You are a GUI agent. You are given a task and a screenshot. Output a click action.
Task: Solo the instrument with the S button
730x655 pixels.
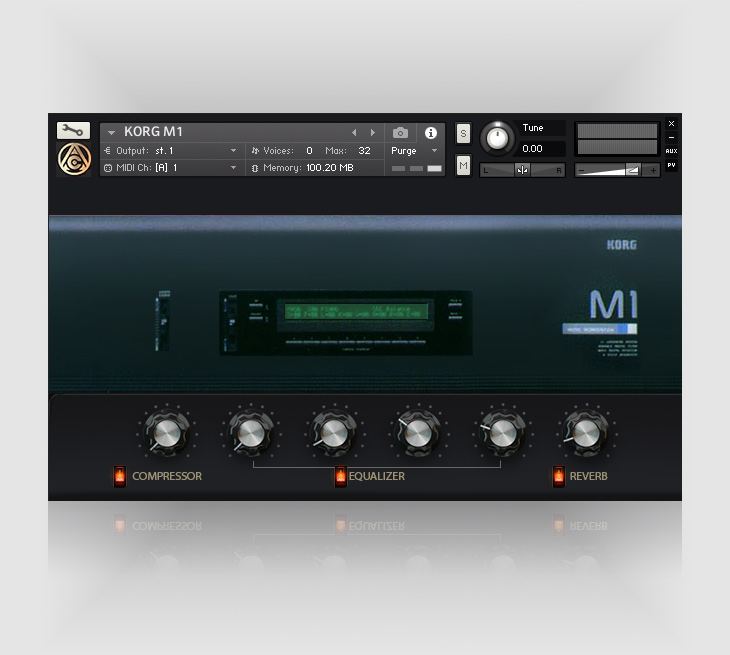463,134
